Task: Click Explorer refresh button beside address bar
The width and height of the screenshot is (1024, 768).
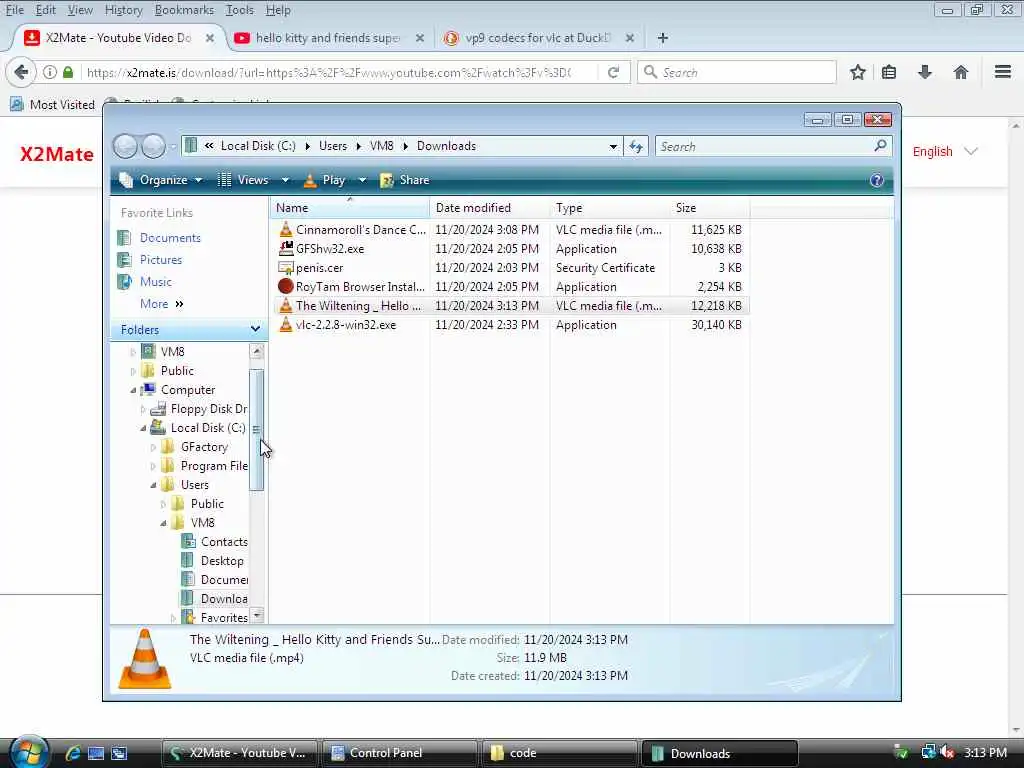Action: coord(635,146)
